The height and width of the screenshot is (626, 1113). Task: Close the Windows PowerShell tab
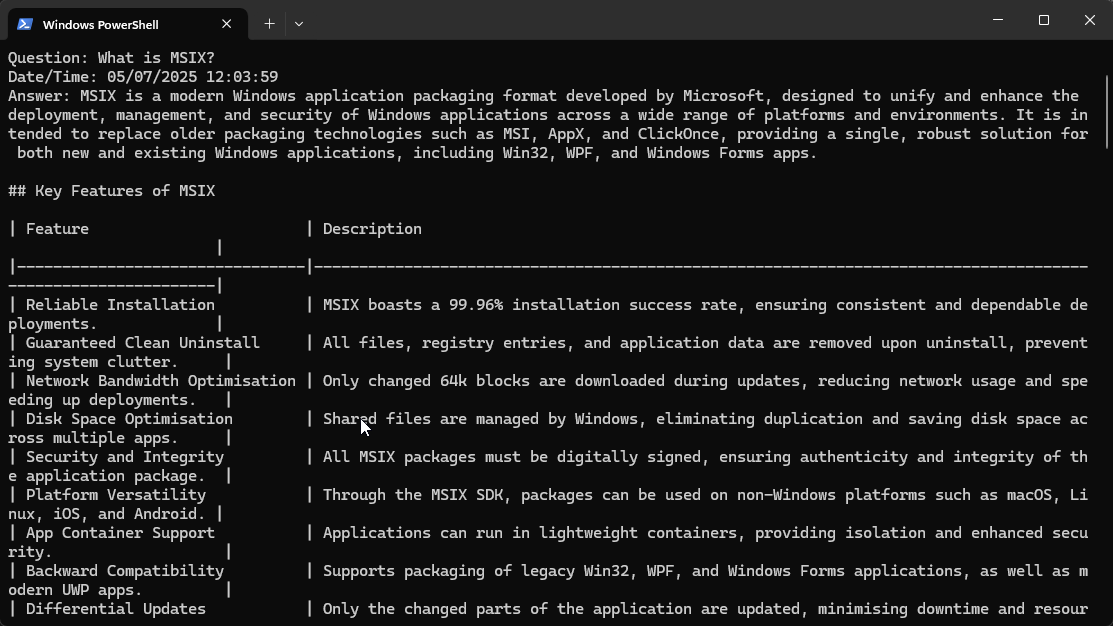point(226,24)
